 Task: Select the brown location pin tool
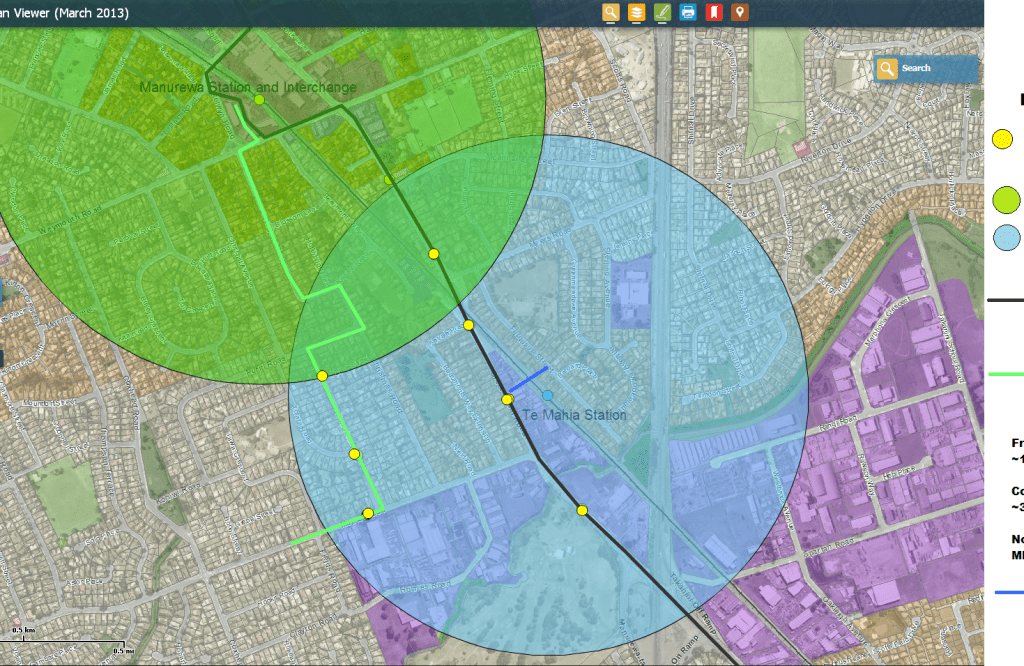click(x=739, y=12)
